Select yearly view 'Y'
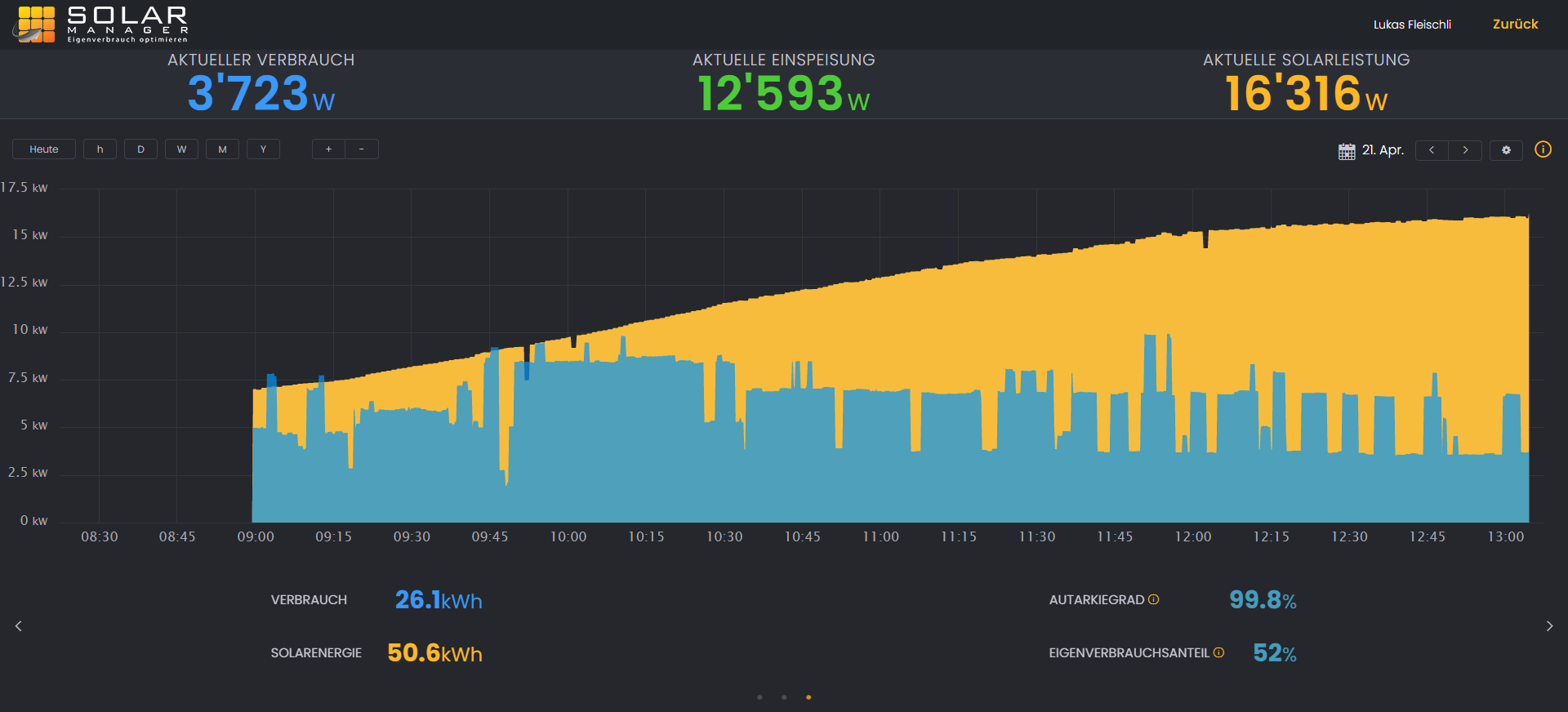 263,149
